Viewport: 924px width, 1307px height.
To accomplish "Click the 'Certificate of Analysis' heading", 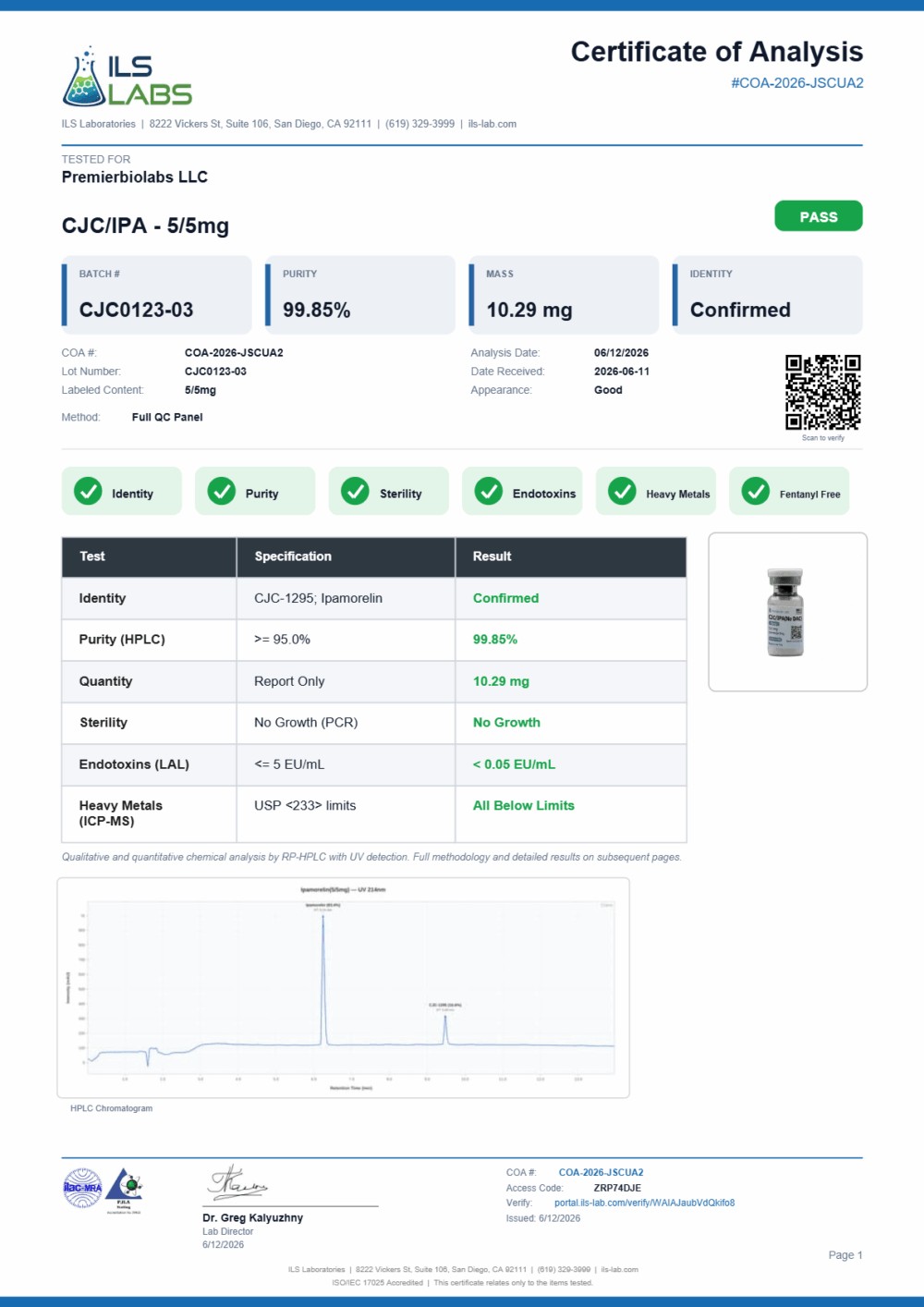I will [717, 52].
